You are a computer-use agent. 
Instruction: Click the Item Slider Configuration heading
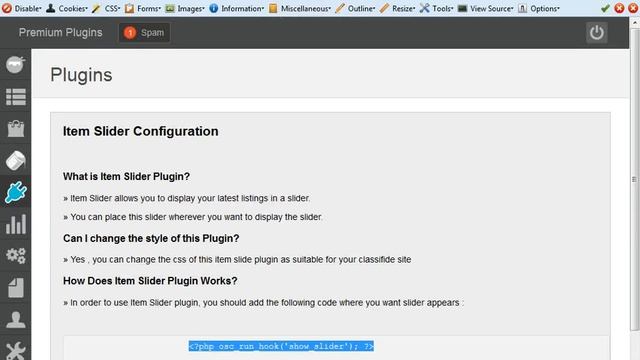(140, 131)
